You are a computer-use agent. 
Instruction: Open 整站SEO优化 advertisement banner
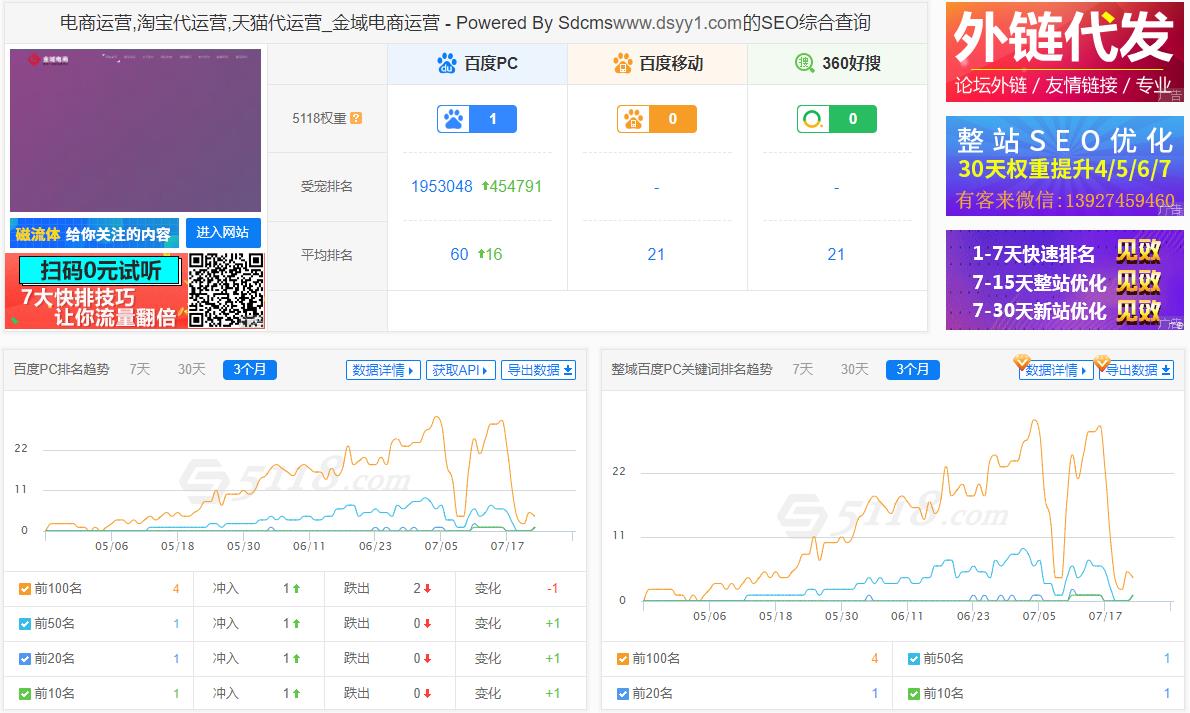(1065, 166)
